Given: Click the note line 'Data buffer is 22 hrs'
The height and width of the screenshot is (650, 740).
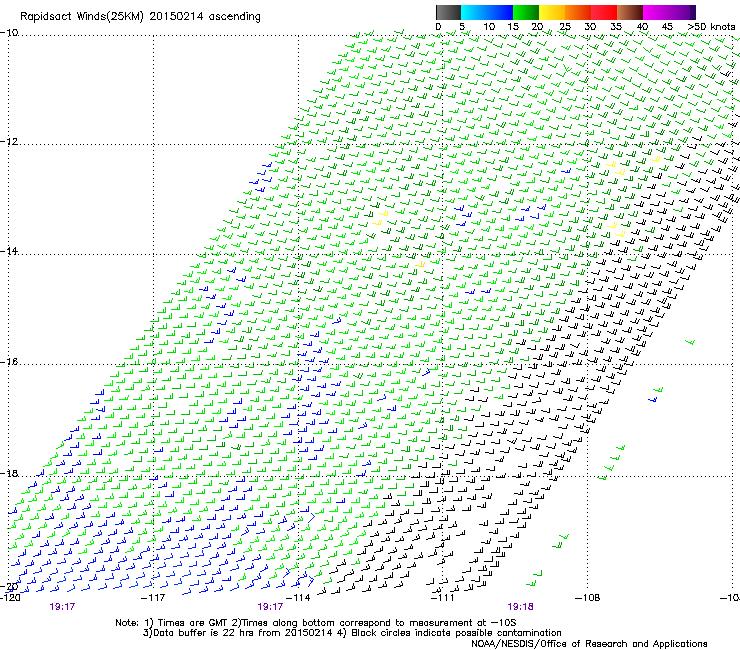Looking at the screenshot, I should (352, 633).
